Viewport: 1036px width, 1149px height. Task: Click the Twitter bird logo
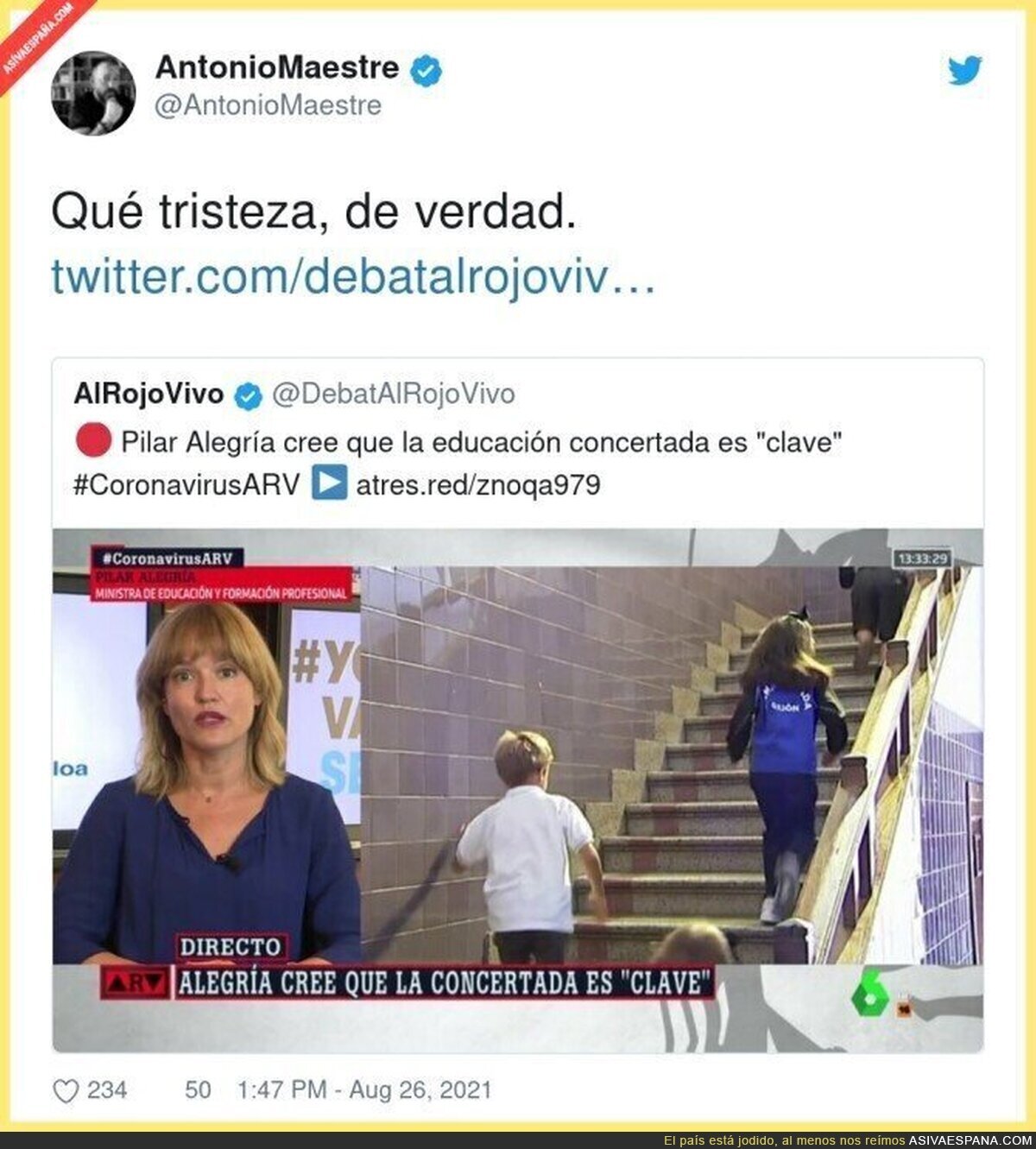tap(964, 70)
